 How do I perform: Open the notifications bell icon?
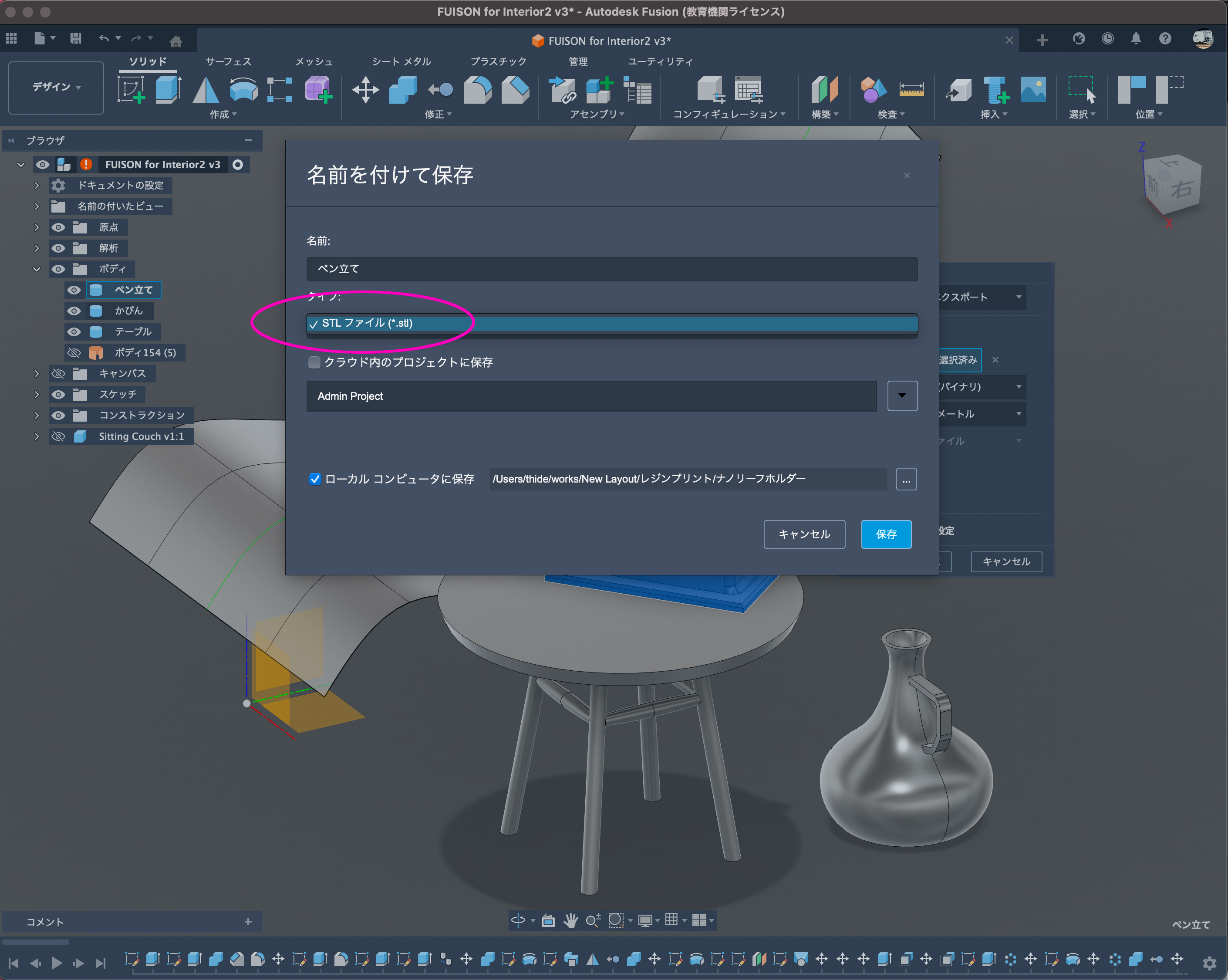(1136, 39)
